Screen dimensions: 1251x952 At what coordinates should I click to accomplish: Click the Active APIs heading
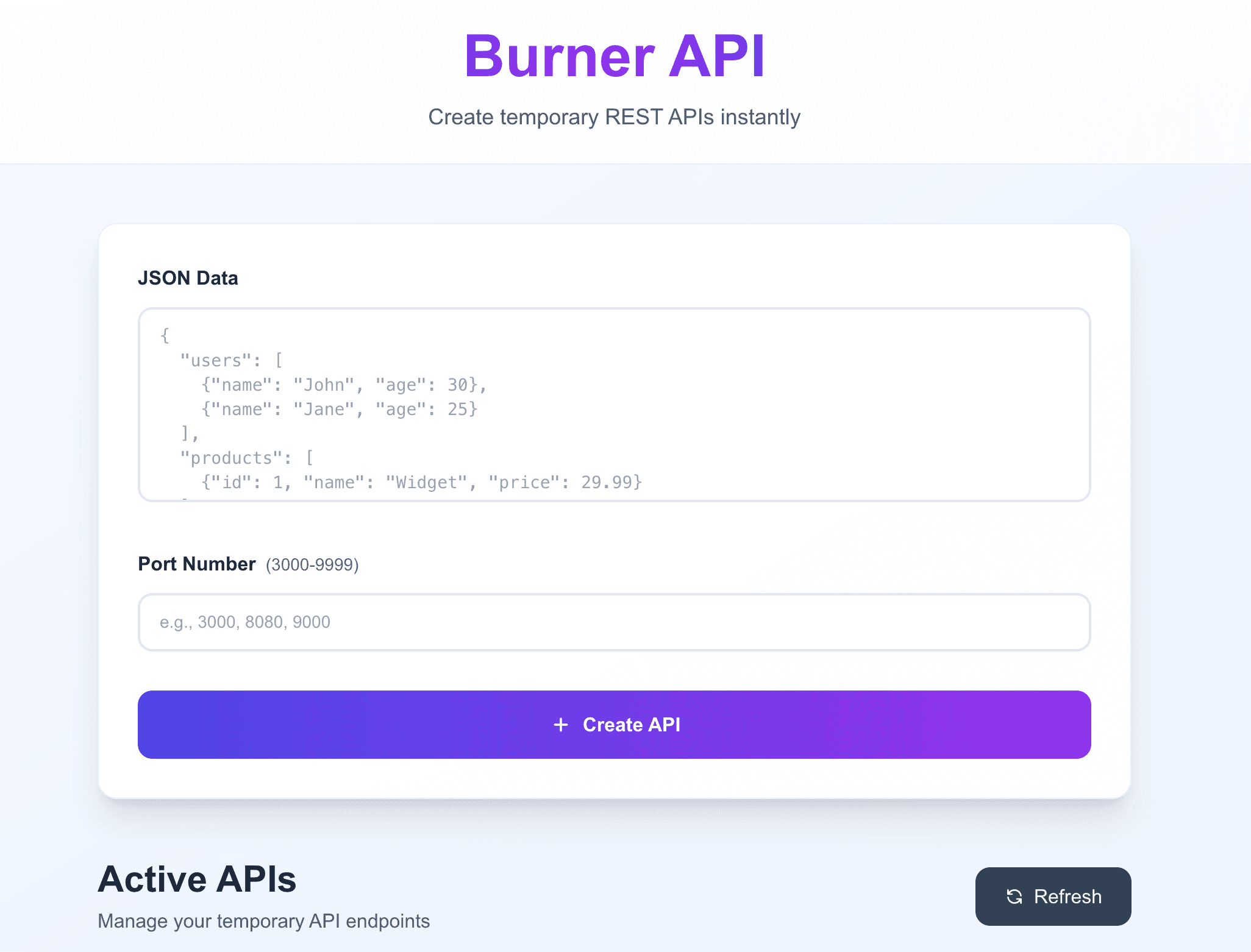pyautogui.click(x=197, y=879)
